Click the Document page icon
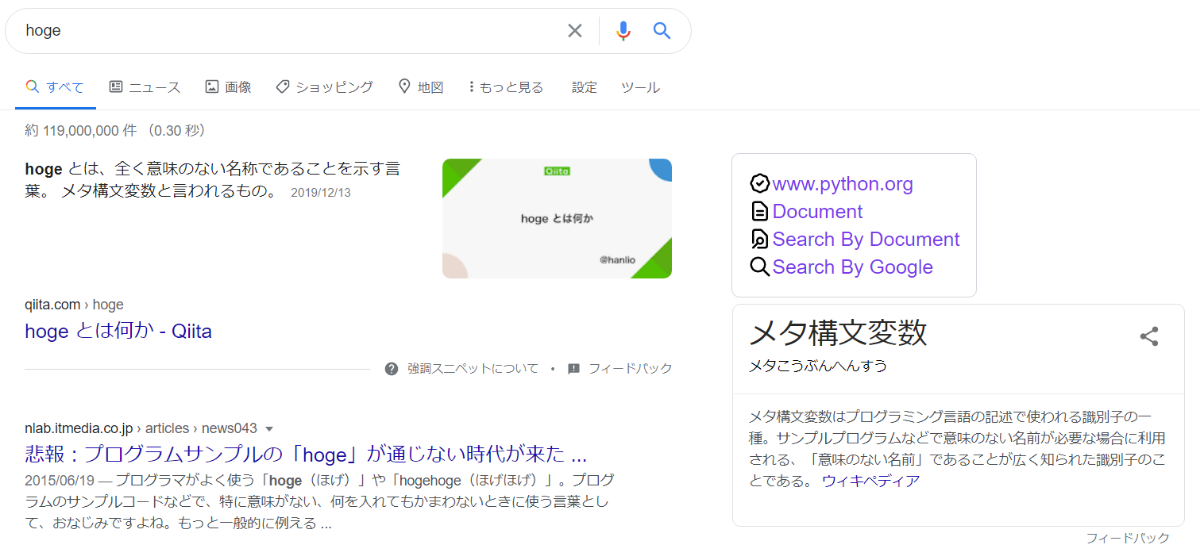Viewport: 1200px width, 560px height. coord(760,212)
